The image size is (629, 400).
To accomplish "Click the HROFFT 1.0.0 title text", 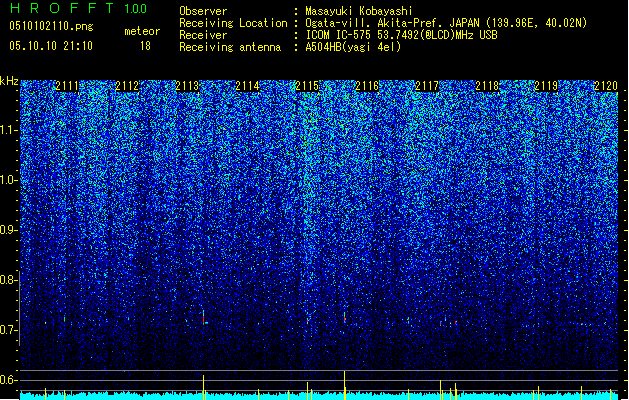I will pos(79,8).
